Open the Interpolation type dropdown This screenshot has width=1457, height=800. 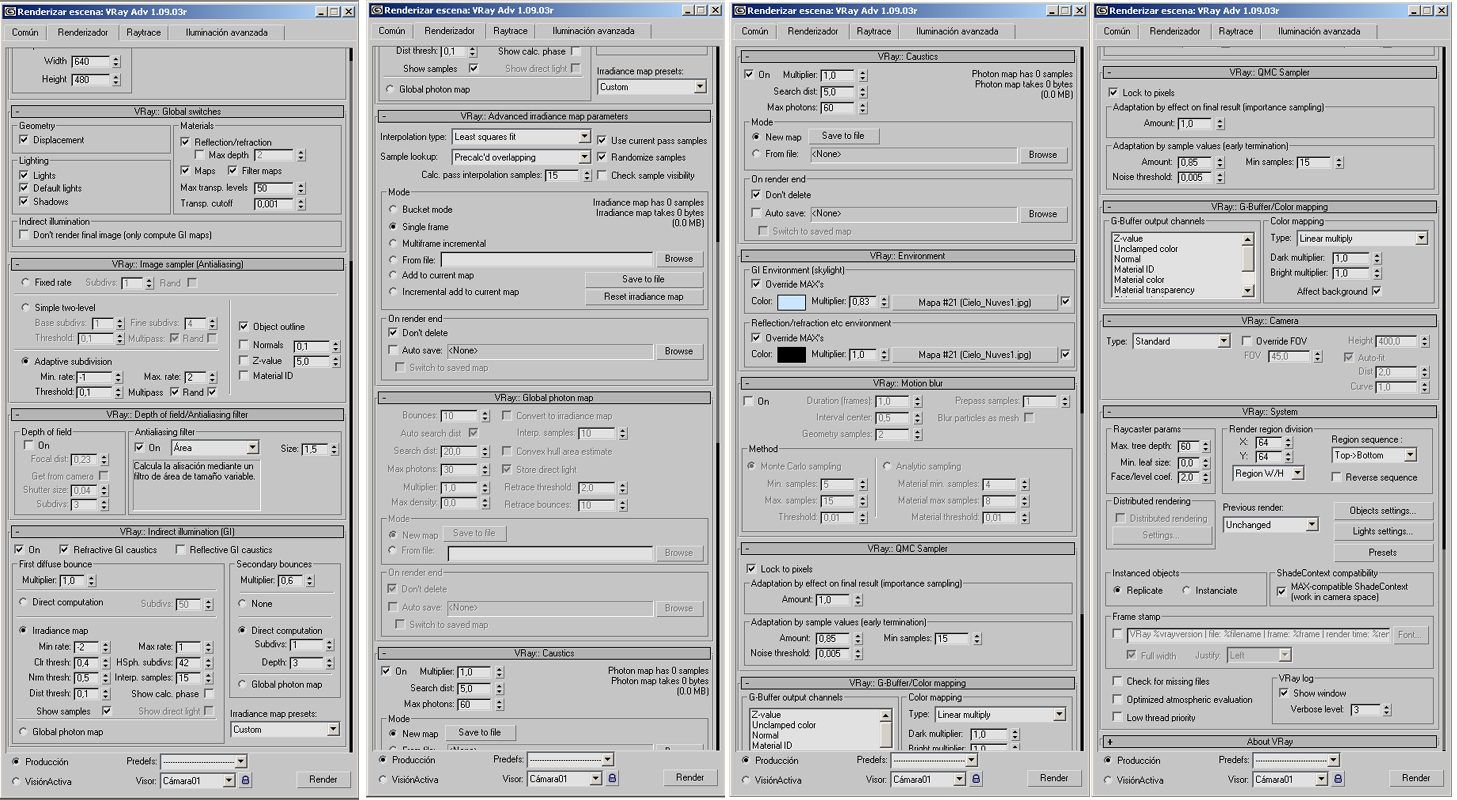coord(521,137)
